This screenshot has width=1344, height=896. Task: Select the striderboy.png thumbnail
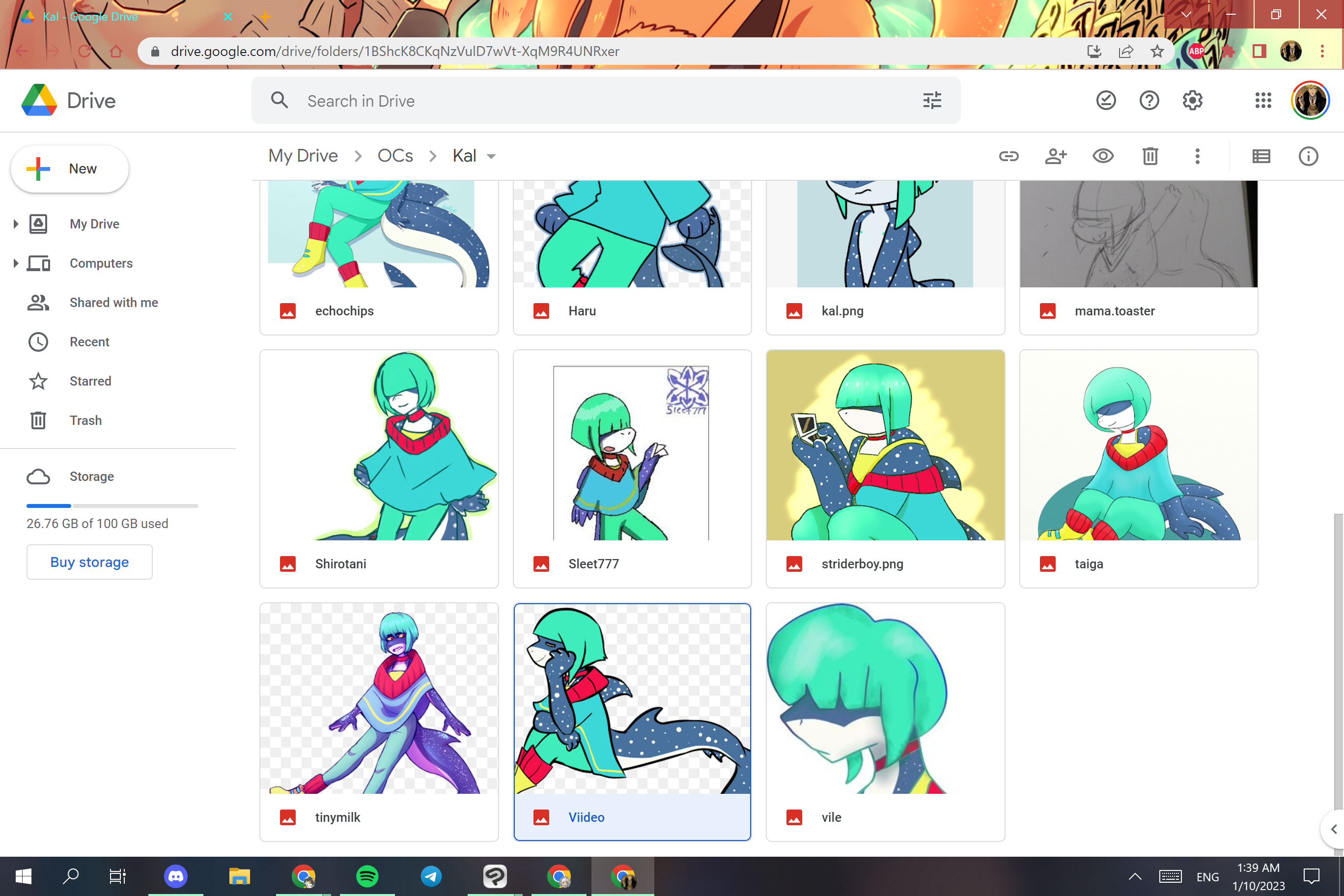click(885, 446)
